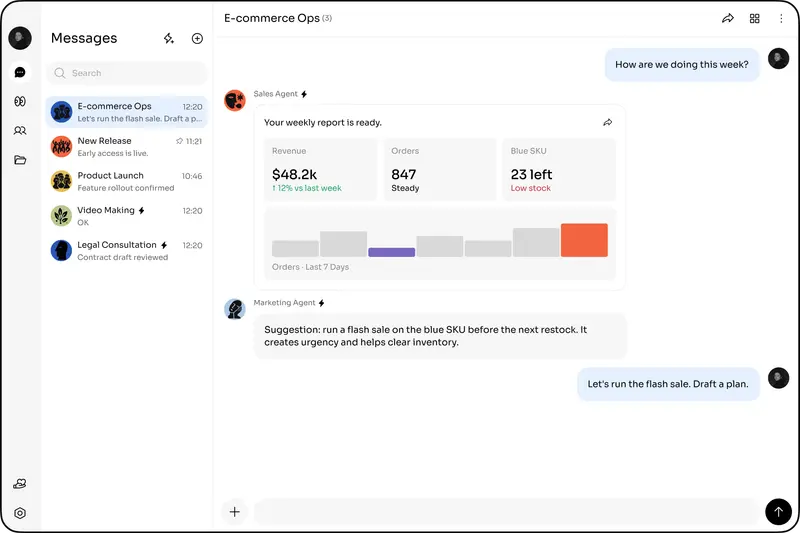Screen dimensions: 800x533
Task: Share the weekly report card
Action: 608,122
